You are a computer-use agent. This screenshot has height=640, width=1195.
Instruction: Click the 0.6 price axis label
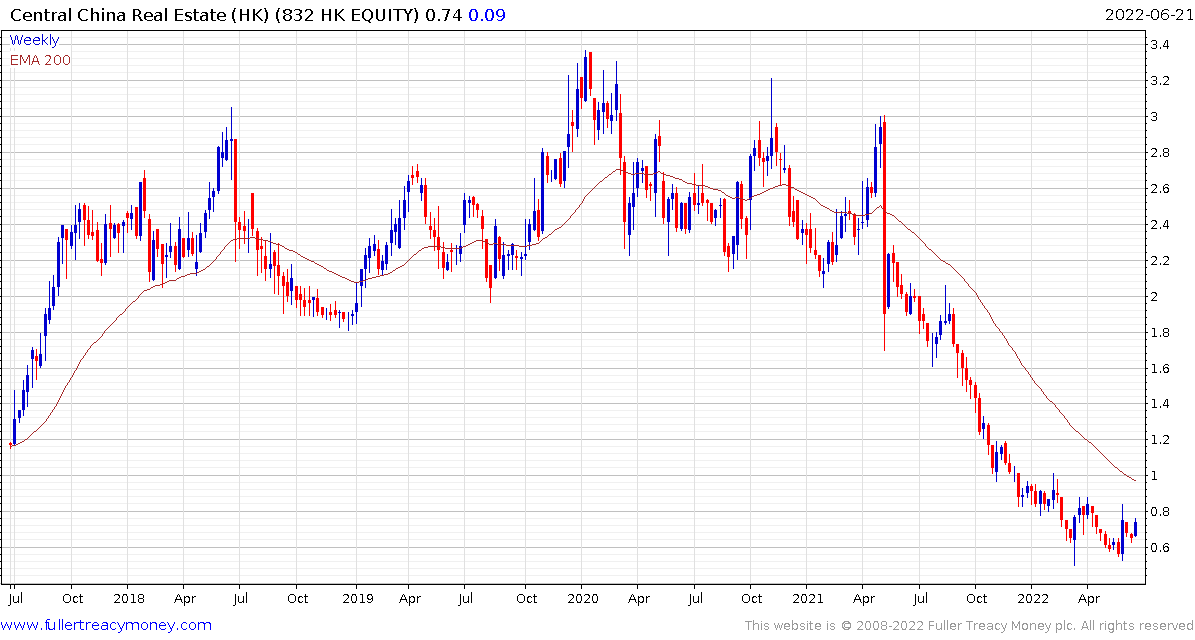tap(1161, 548)
